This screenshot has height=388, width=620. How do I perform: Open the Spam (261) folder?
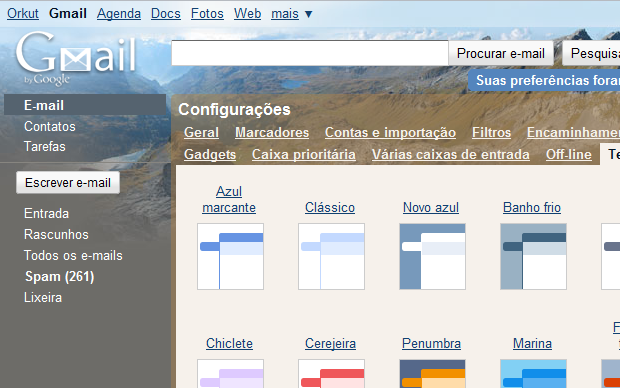point(59,276)
